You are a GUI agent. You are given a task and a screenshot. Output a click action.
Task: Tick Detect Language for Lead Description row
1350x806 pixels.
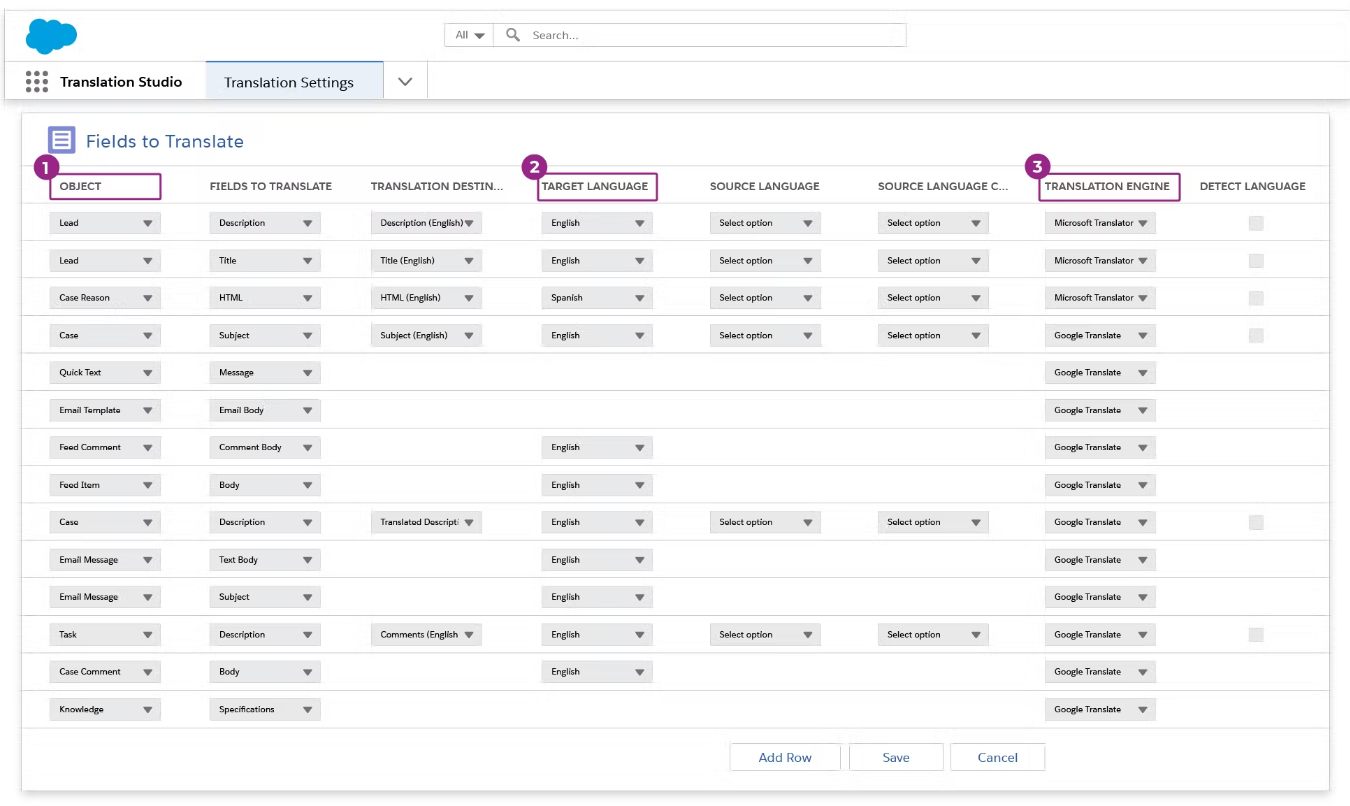tap(1256, 223)
